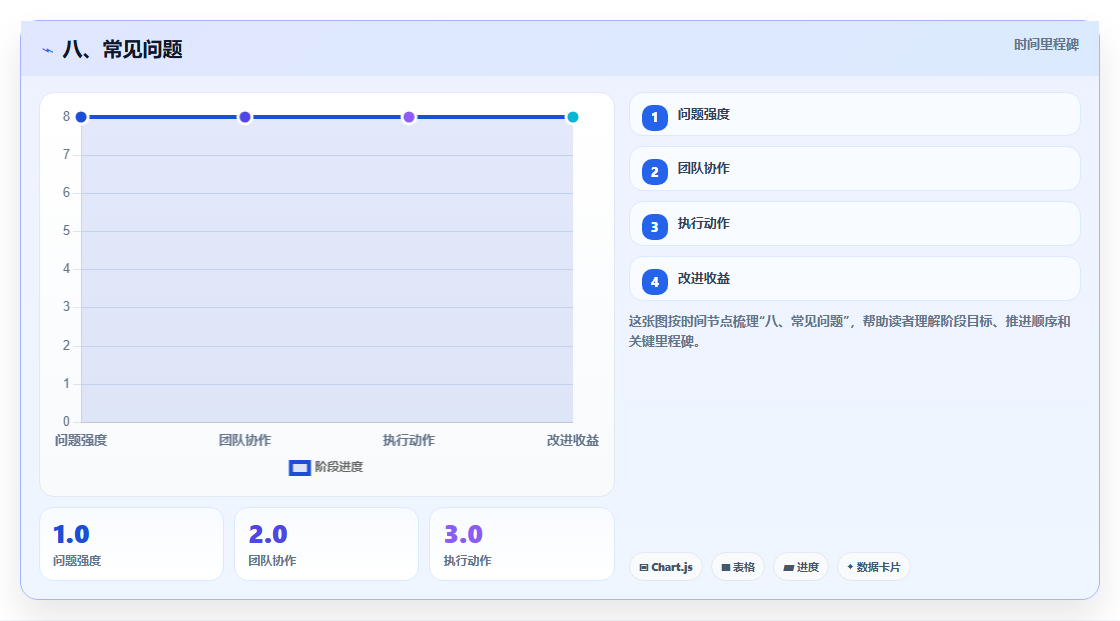Open the 团队协作 milestone row text
This screenshot has width=1120, height=621.
[x=704, y=169]
